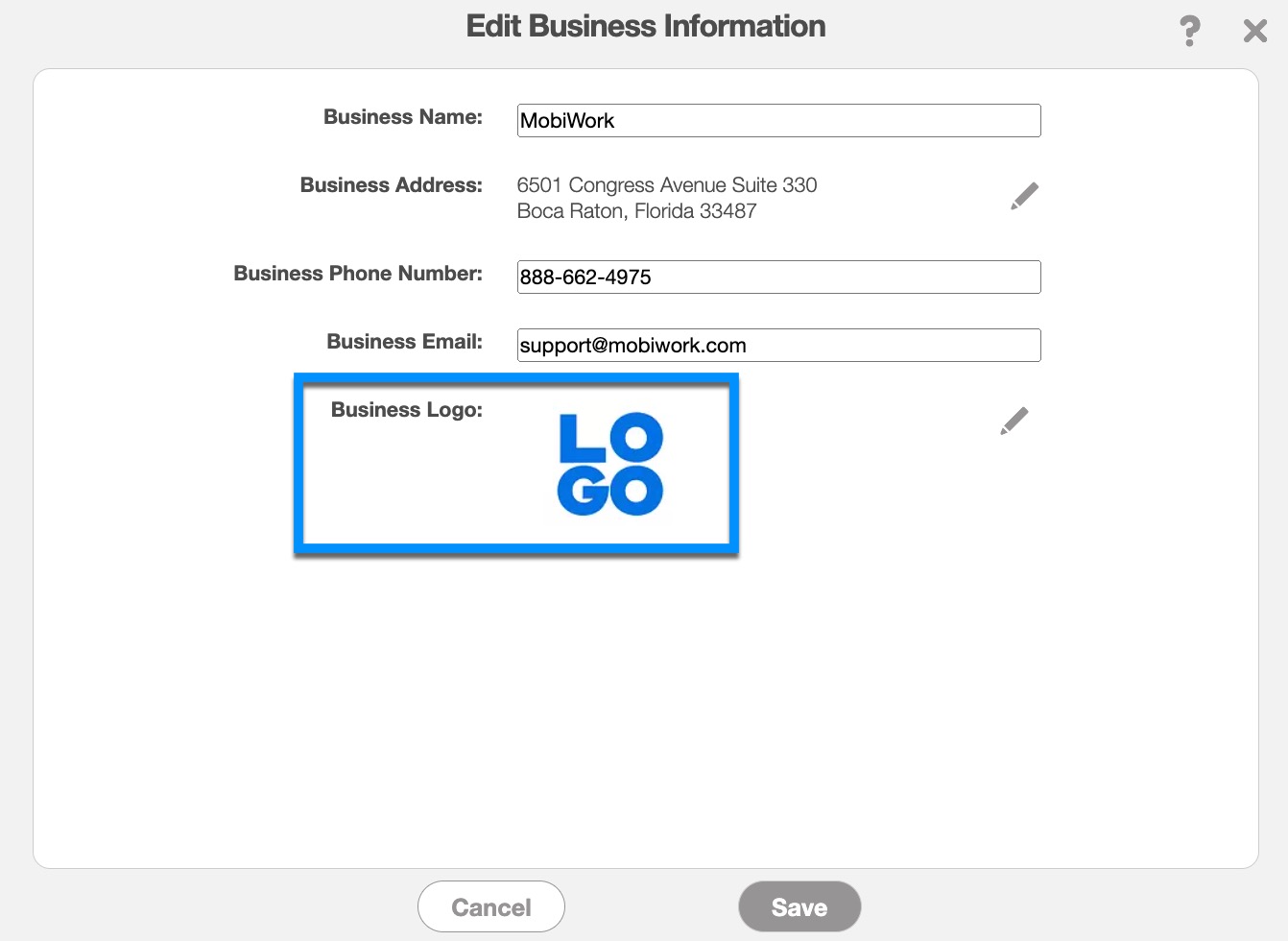Viewport: 1288px width, 941px height.
Task: Click the Business Email label
Action: [404, 342]
